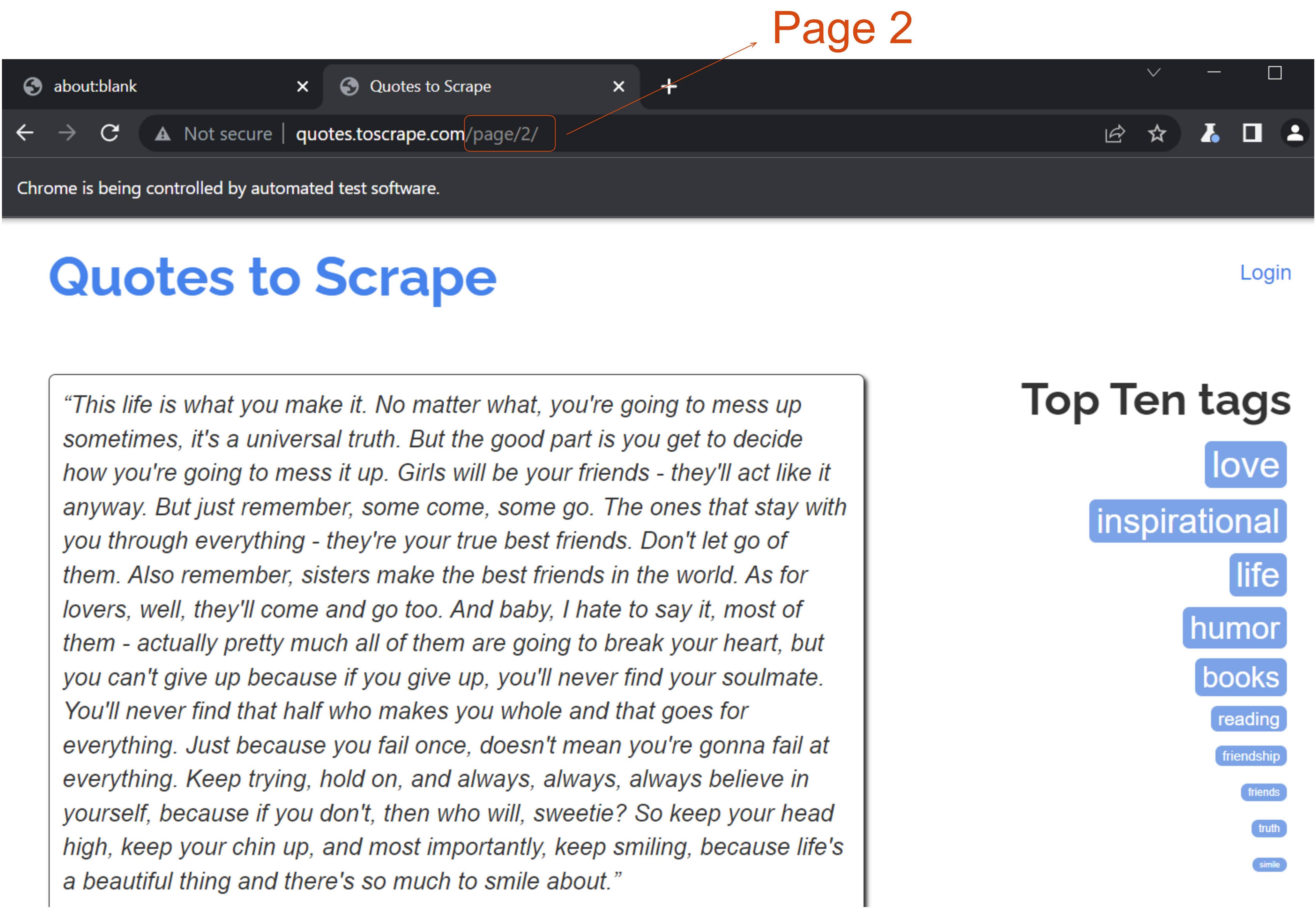Minimize the Chrome window
Image resolution: width=1316 pixels, height=909 pixels.
click(1214, 72)
